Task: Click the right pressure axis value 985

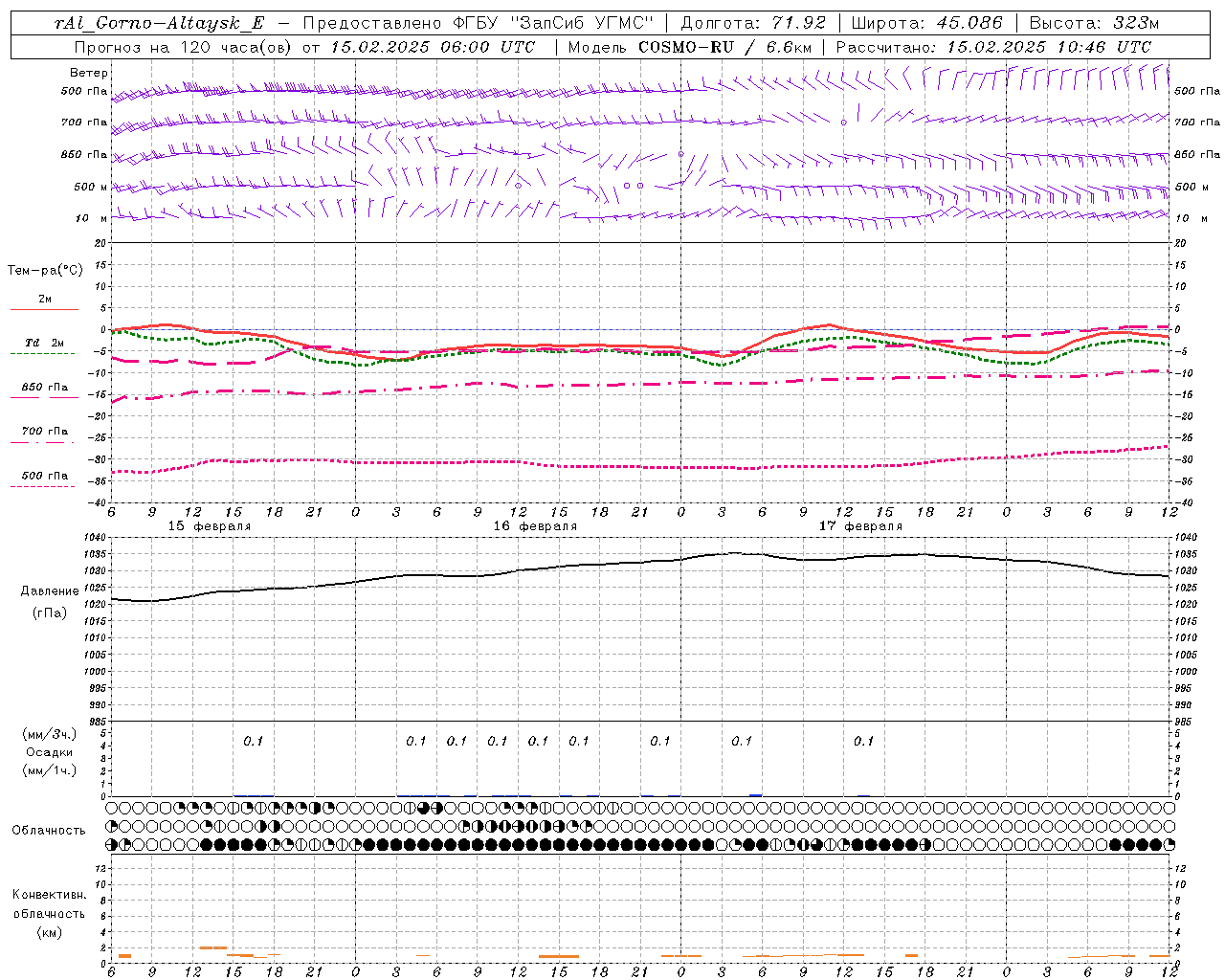Action: [x=1185, y=722]
